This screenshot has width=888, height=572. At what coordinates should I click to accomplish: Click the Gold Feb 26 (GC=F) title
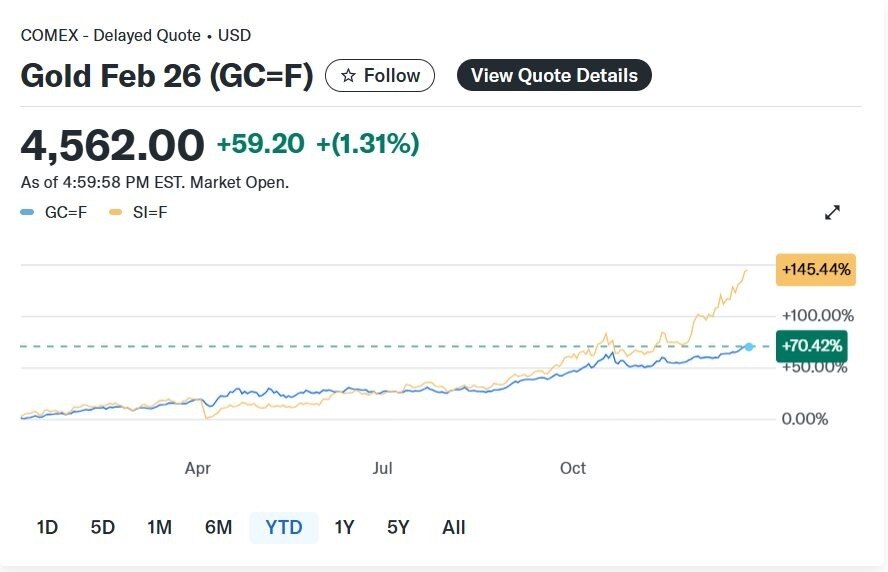pos(167,76)
